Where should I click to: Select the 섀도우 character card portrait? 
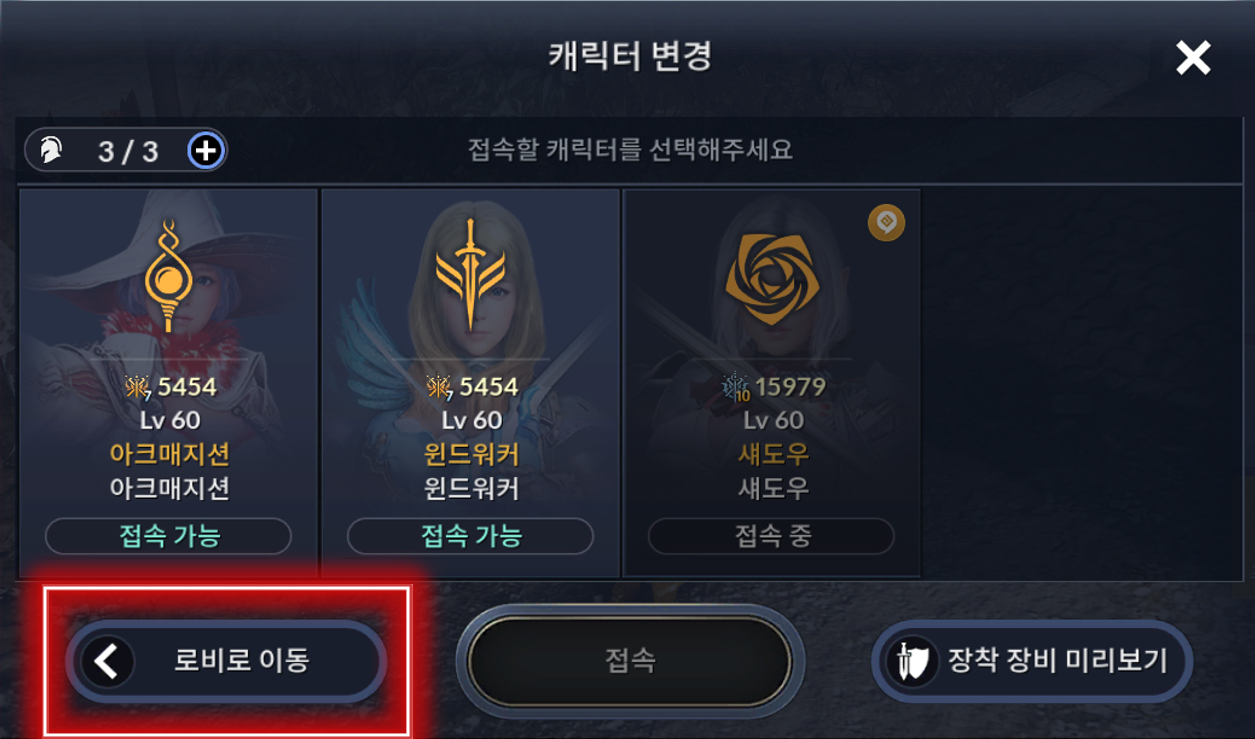pos(771,382)
